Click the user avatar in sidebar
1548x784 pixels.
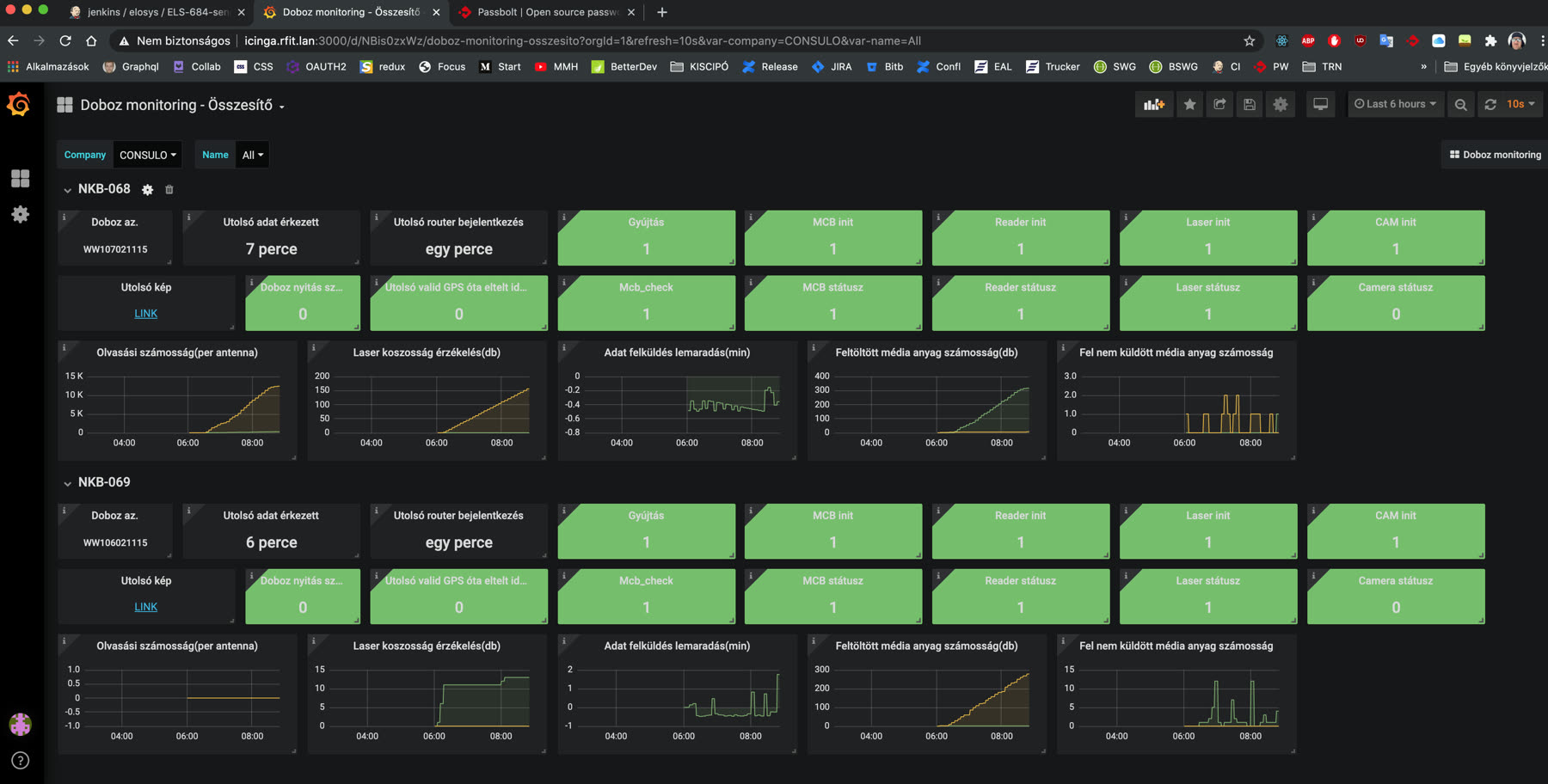pyautogui.click(x=20, y=725)
